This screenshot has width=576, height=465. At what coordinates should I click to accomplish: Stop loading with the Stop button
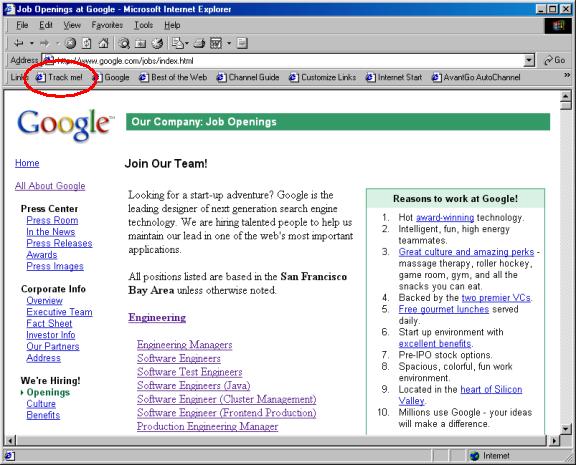point(70,43)
